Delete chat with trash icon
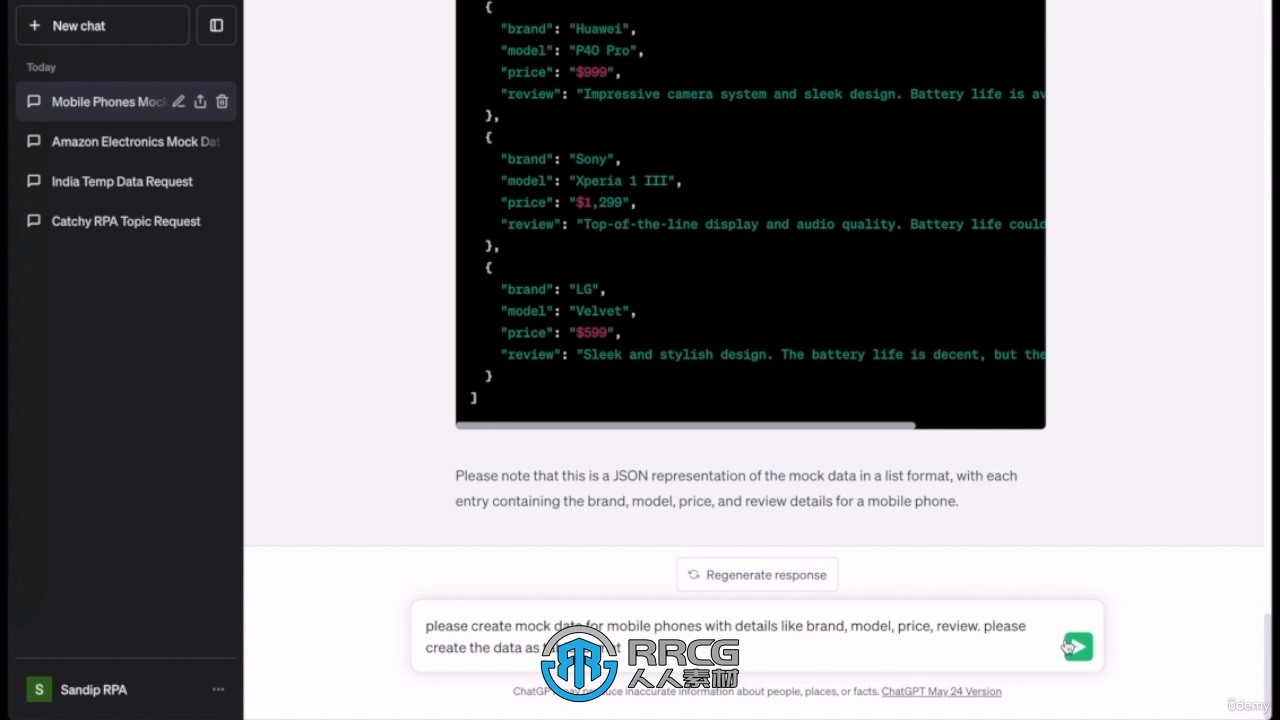The height and width of the screenshot is (720, 1280). coord(222,101)
